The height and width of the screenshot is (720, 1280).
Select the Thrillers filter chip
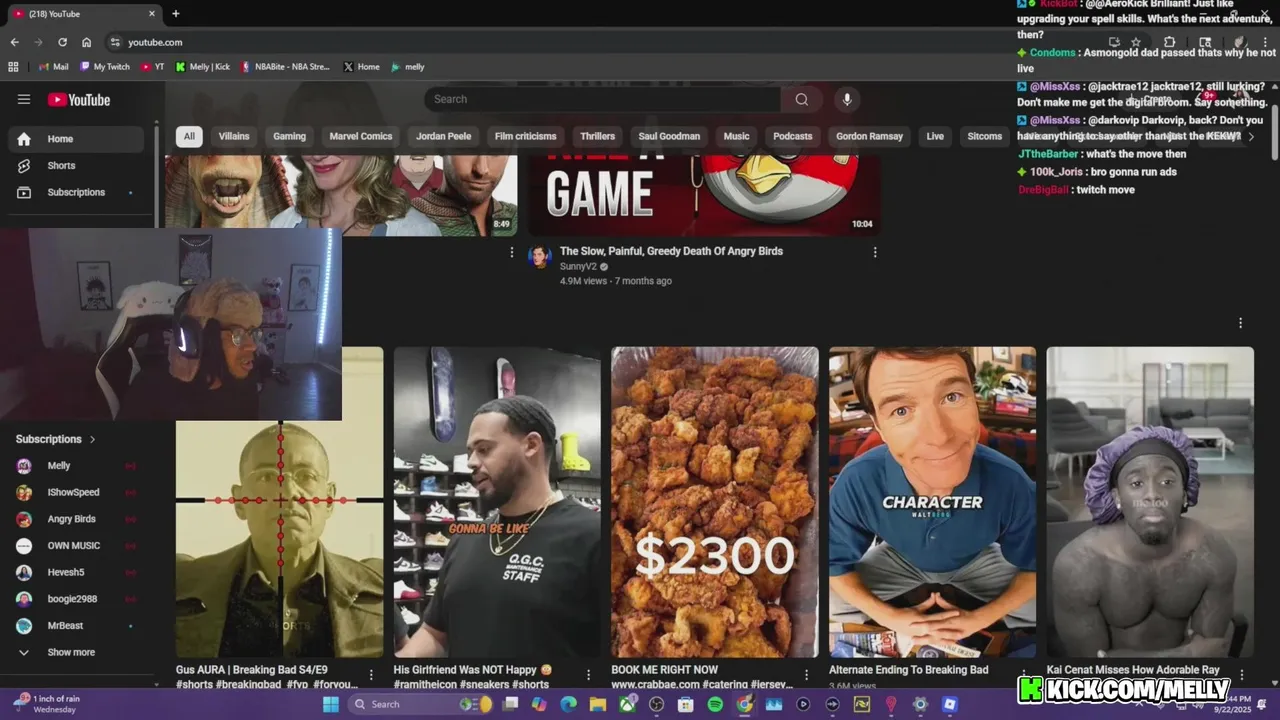(x=597, y=136)
